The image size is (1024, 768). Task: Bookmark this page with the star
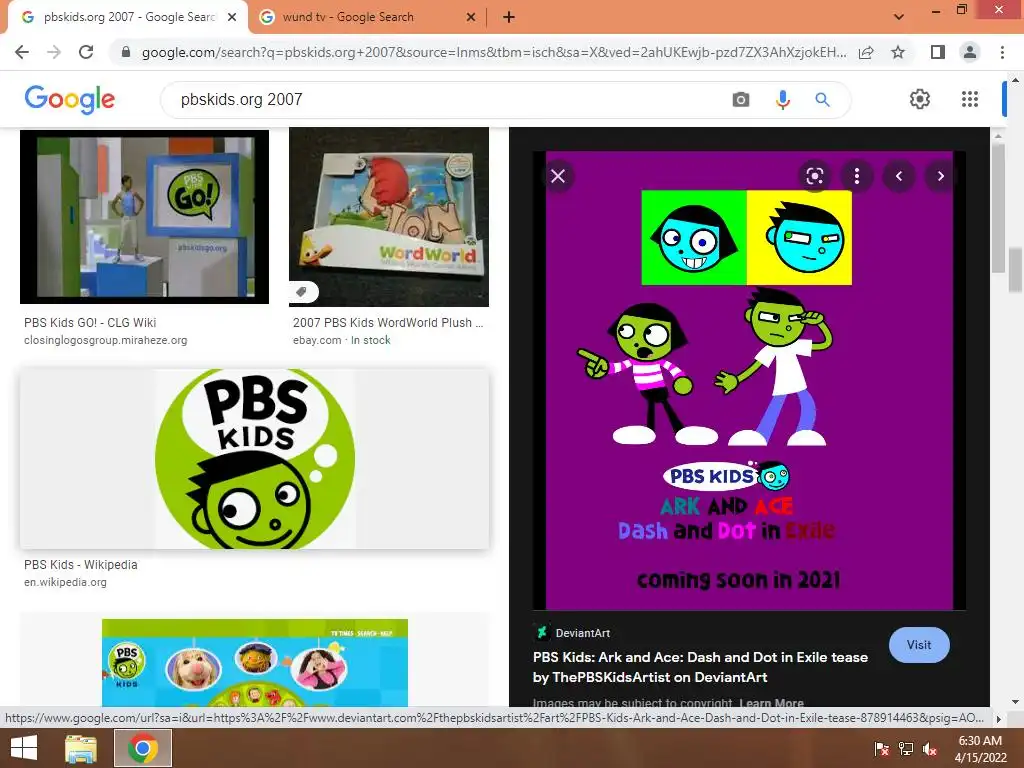pos(898,52)
